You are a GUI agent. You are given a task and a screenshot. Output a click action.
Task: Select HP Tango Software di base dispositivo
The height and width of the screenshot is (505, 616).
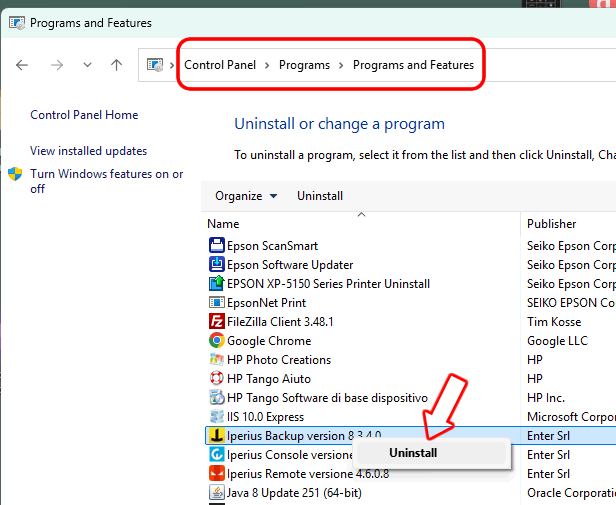point(327,398)
